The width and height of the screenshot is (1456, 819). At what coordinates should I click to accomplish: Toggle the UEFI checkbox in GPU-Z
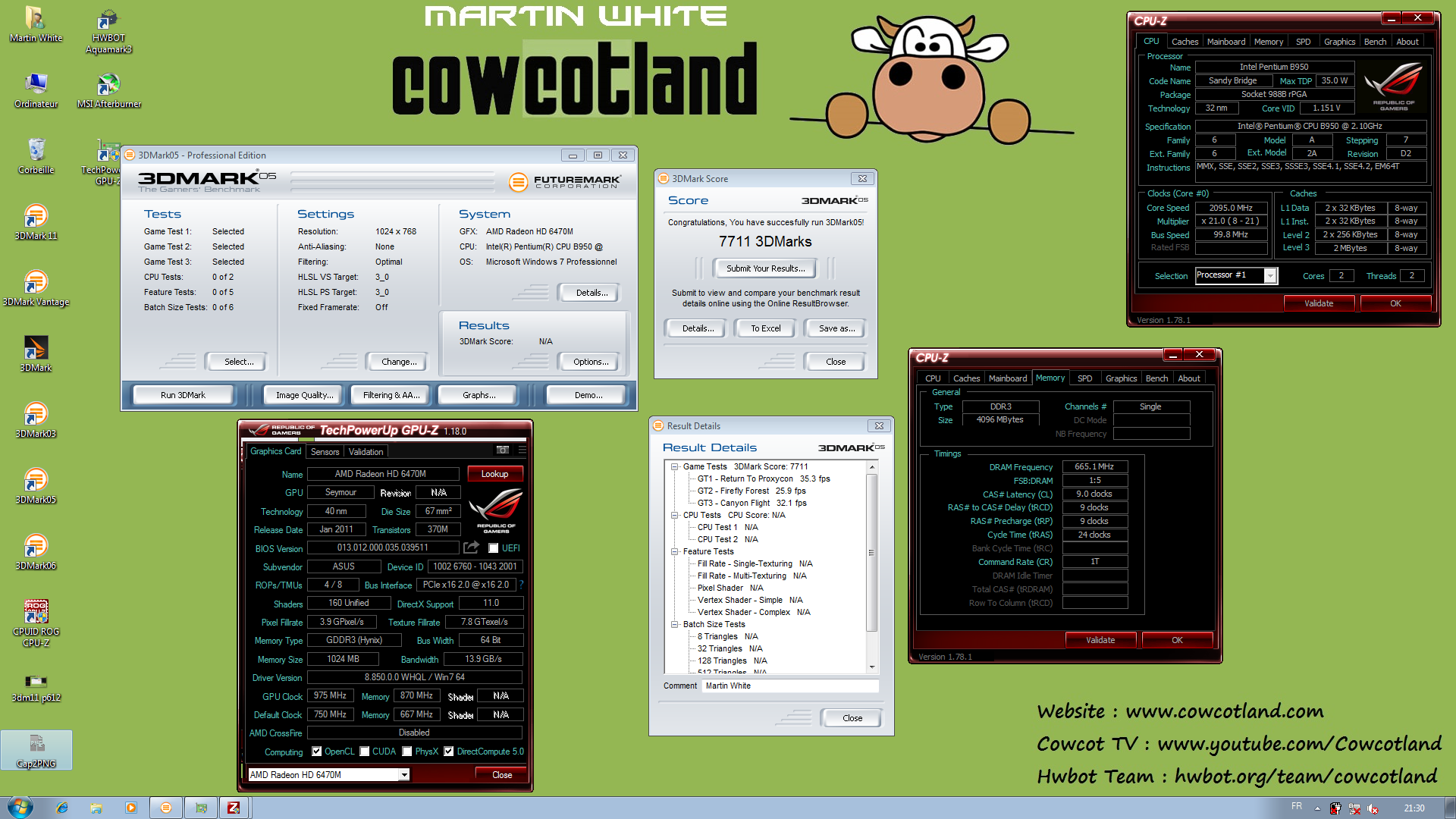pos(494,548)
